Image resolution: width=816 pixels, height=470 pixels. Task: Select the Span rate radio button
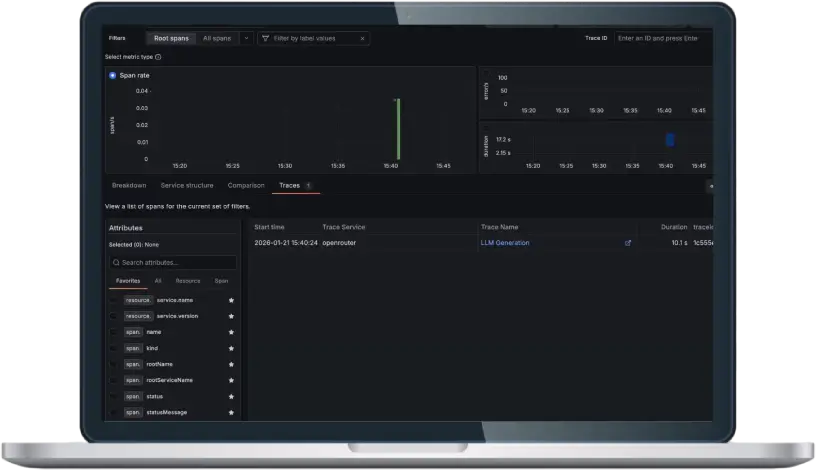(112, 75)
